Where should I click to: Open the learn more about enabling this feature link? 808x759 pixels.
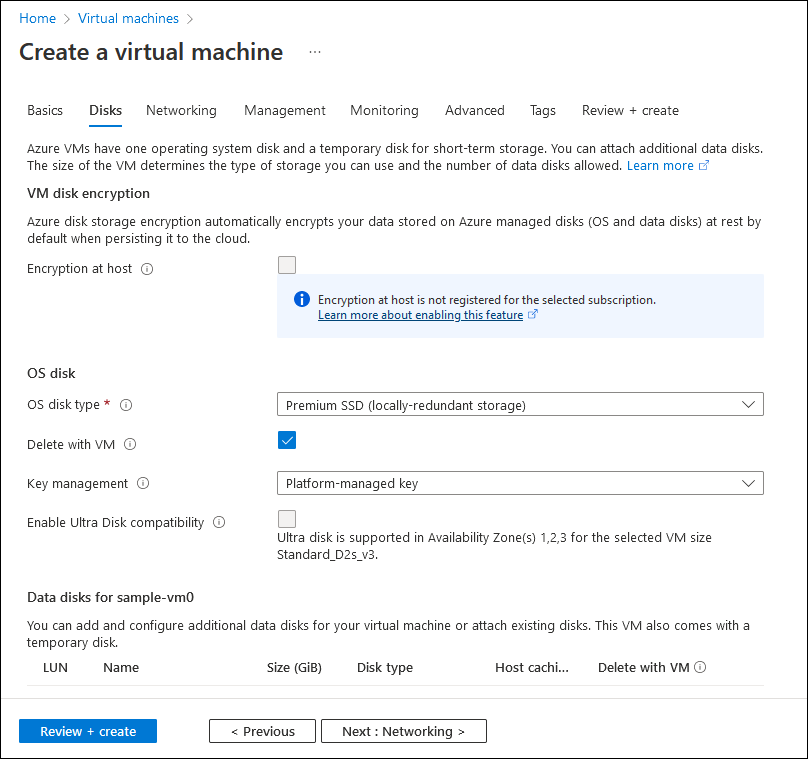point(421,314)
